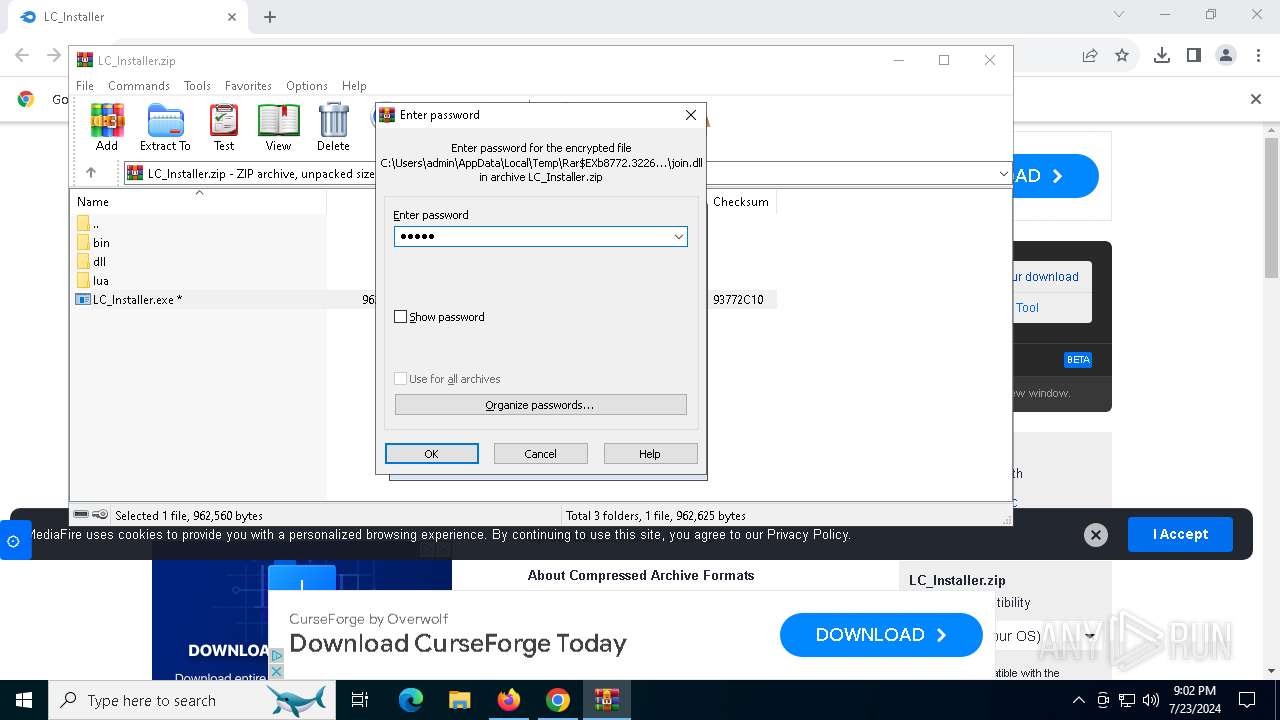Open Microsoft Edge from the taskbar

point(411,700)
